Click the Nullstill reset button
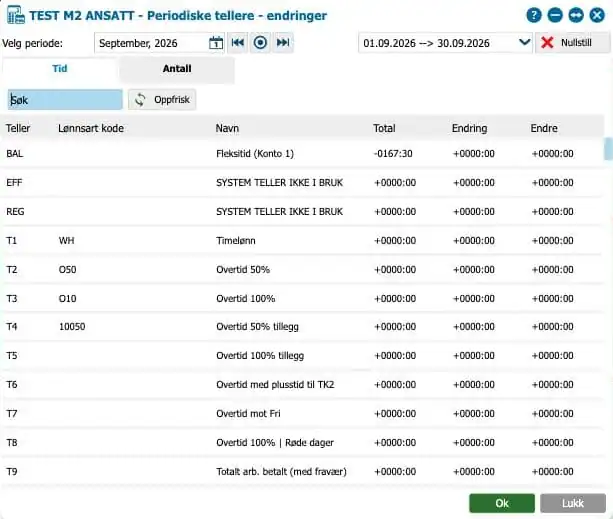Image resolution: width=613 pixels, height=519 pixels. 572,43
